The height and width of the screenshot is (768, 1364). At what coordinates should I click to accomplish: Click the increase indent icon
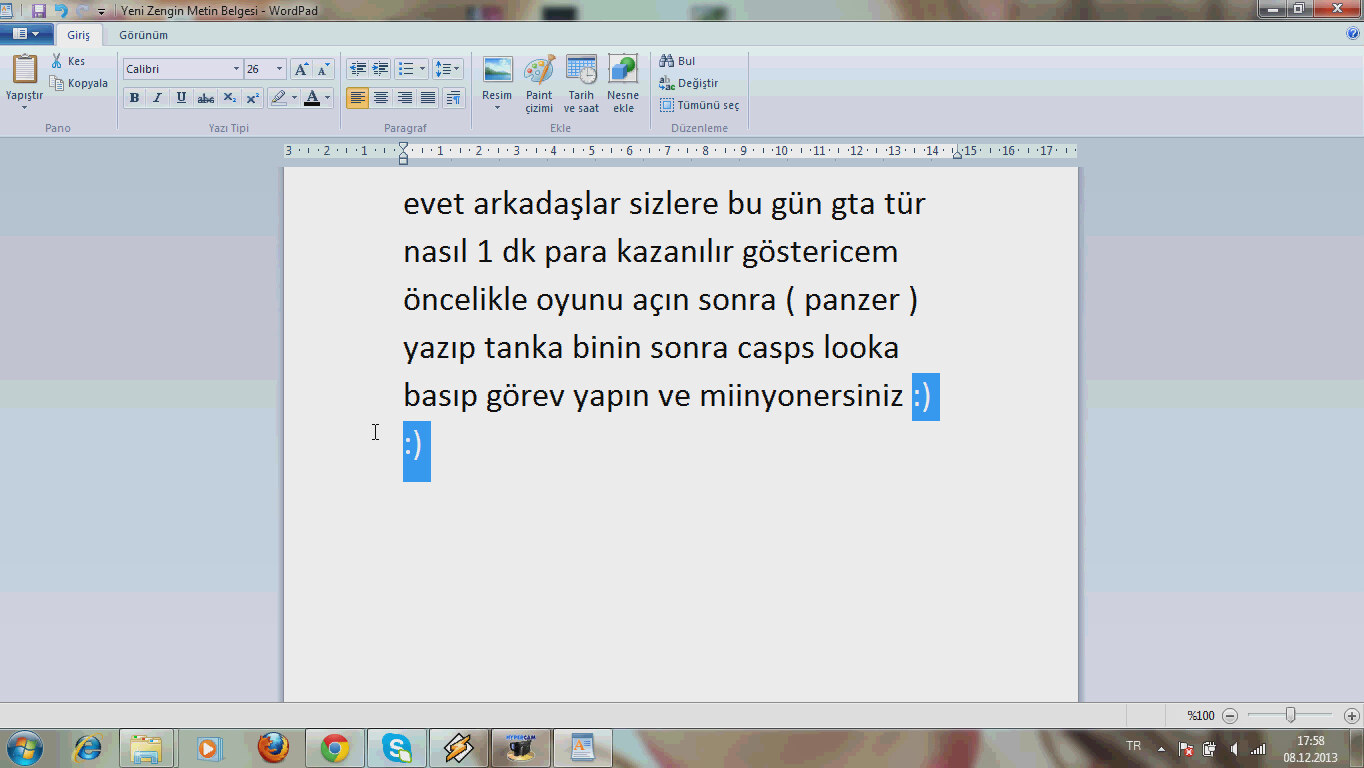click(x=380, y=69)
